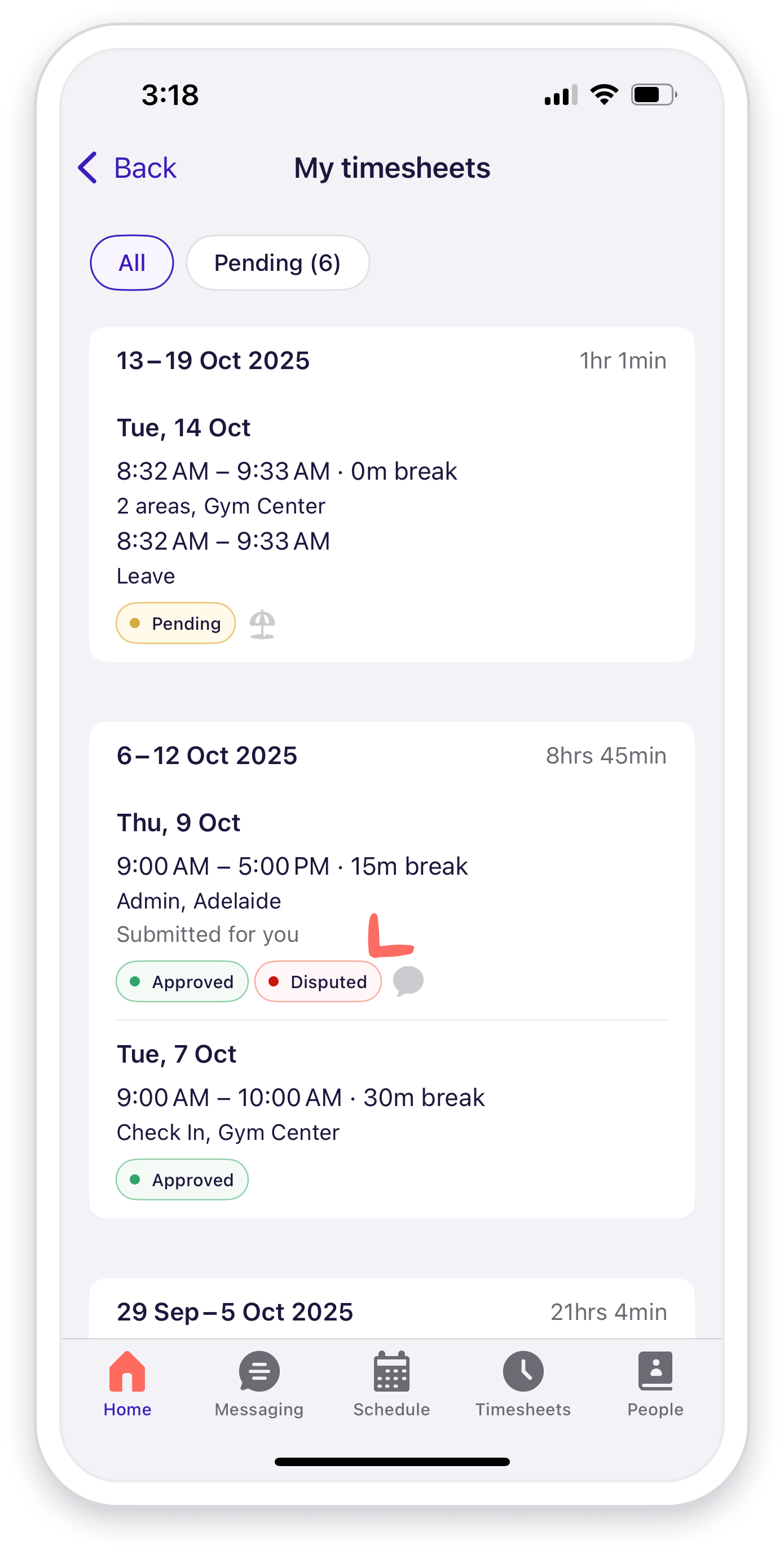Open the Messaging speech bubble icon
This screenshot has height=1553, width=784.
coord(259,1371)
